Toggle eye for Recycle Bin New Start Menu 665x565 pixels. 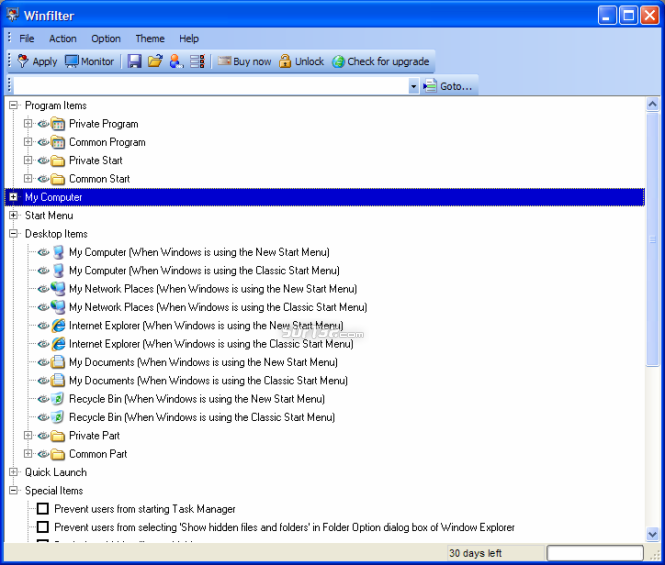coord(43,399)
